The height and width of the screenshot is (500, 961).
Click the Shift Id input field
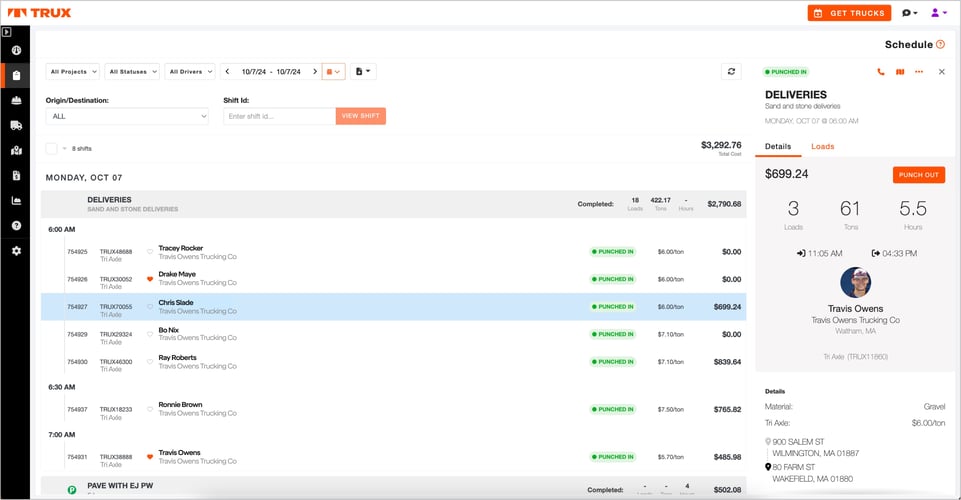(279, 116)
